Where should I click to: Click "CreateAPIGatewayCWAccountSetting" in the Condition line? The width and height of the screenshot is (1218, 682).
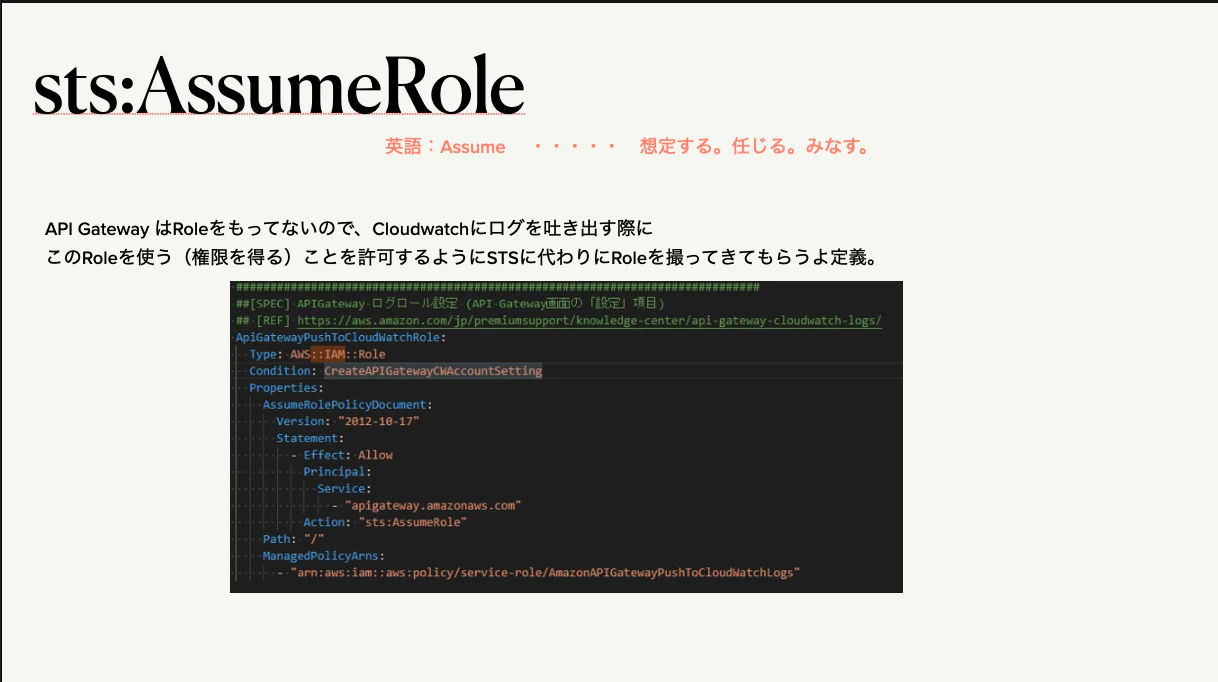(x=432, y=371)
